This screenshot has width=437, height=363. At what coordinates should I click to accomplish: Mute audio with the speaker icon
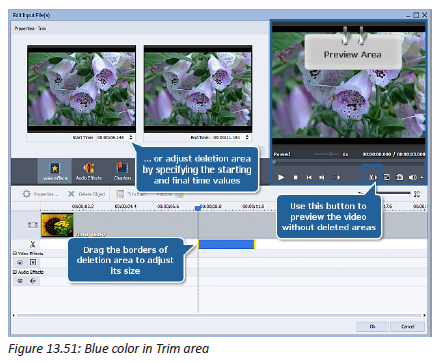point(413,177)
